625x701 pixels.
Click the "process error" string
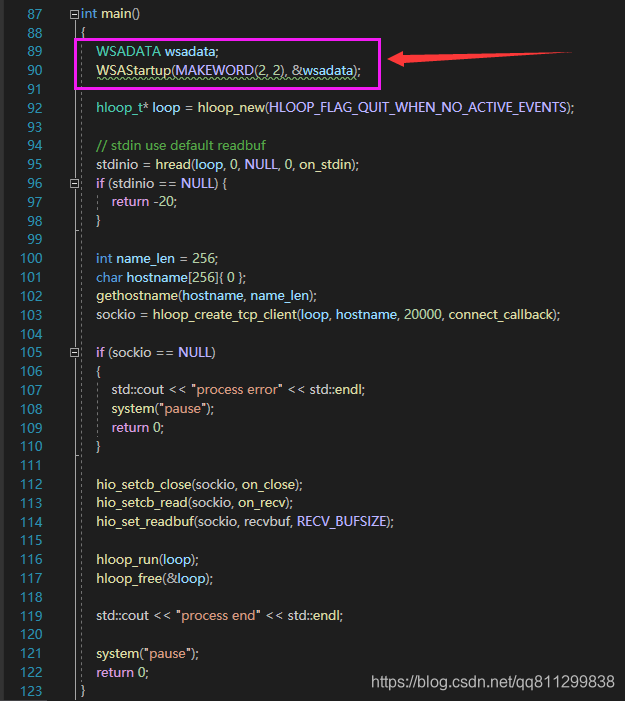point(237,390)
